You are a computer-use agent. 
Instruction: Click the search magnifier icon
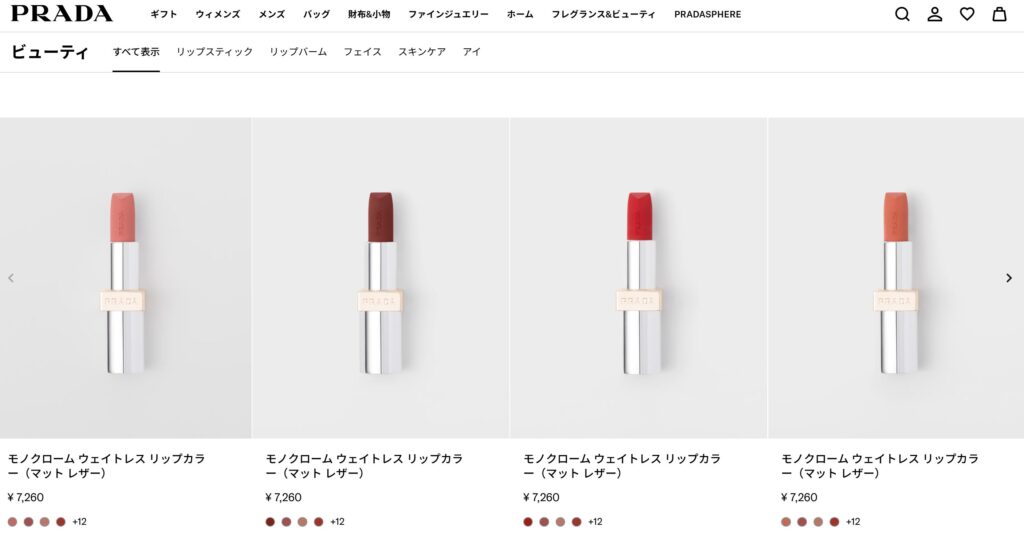tap(902, 14)
